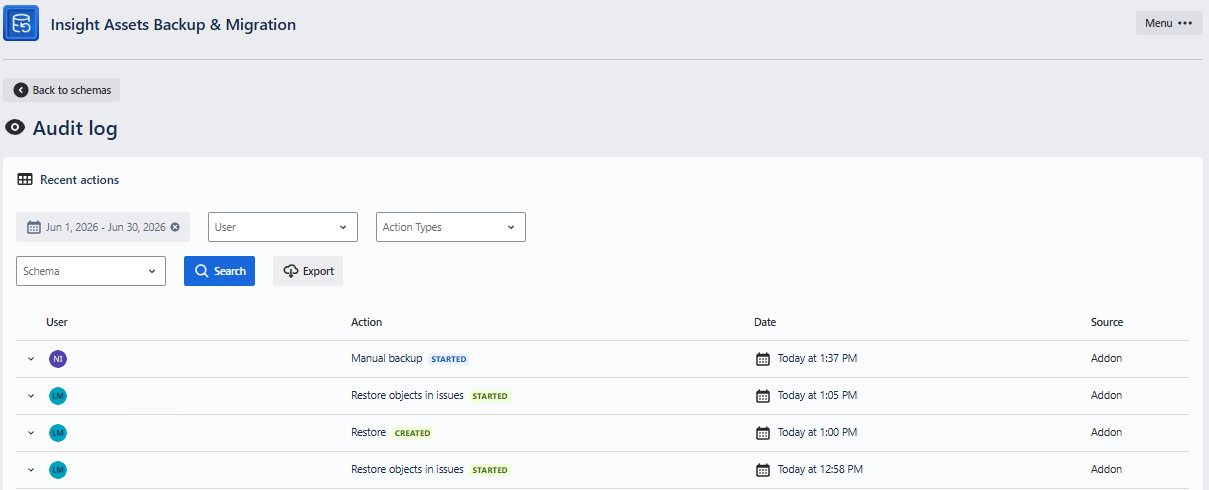Expand the 1:05 PM Restore objects row
Image resolution: width=1209 pixels, height=490 pixels.
point(31,396)
